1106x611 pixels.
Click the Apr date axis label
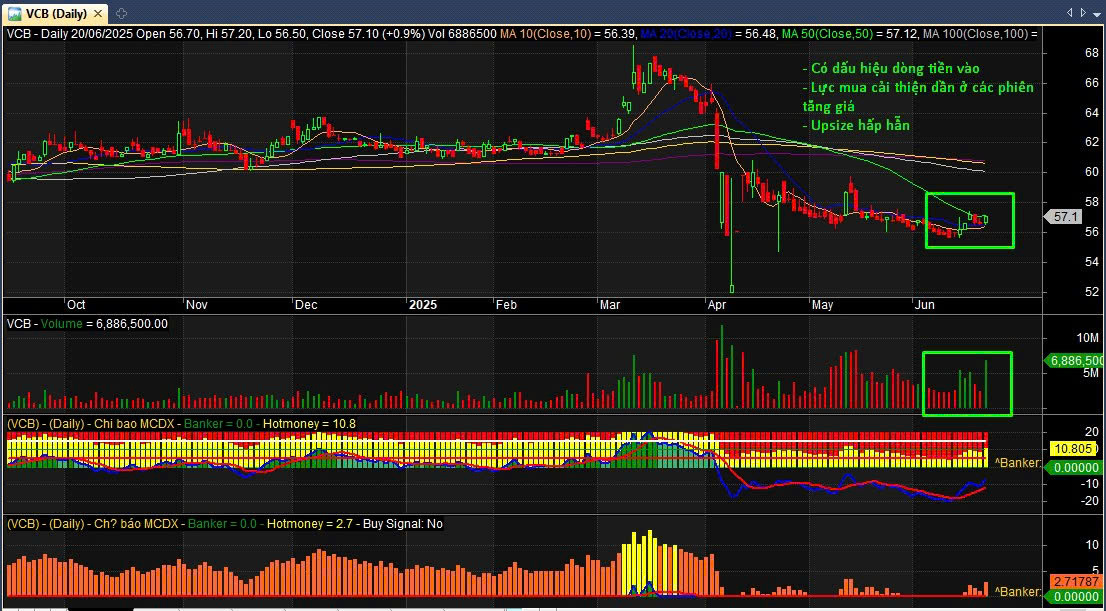coord(717,305)
